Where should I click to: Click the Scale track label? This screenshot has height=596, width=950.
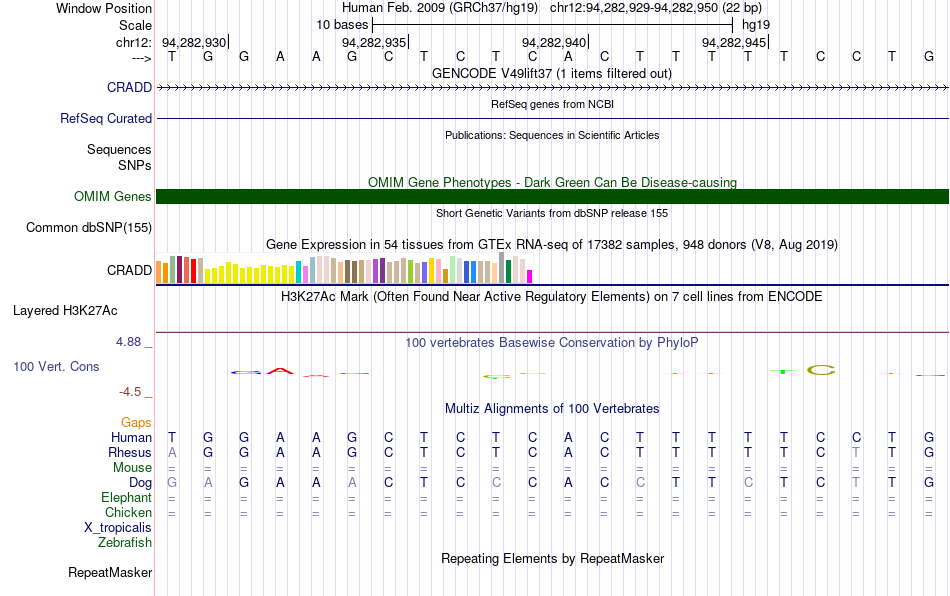tap(135, 25)
